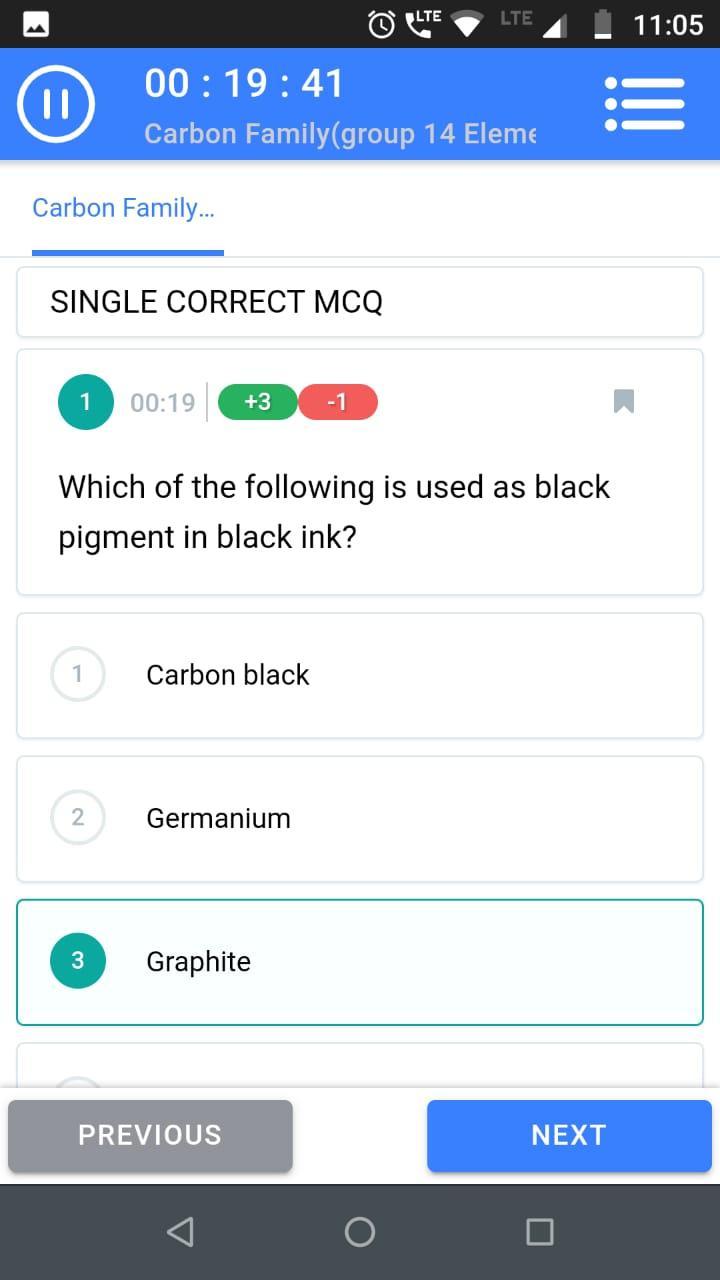This screenshot has width=720, height=1280.
Task: Deselect option 3 Graphite
Action: point(360,962)
